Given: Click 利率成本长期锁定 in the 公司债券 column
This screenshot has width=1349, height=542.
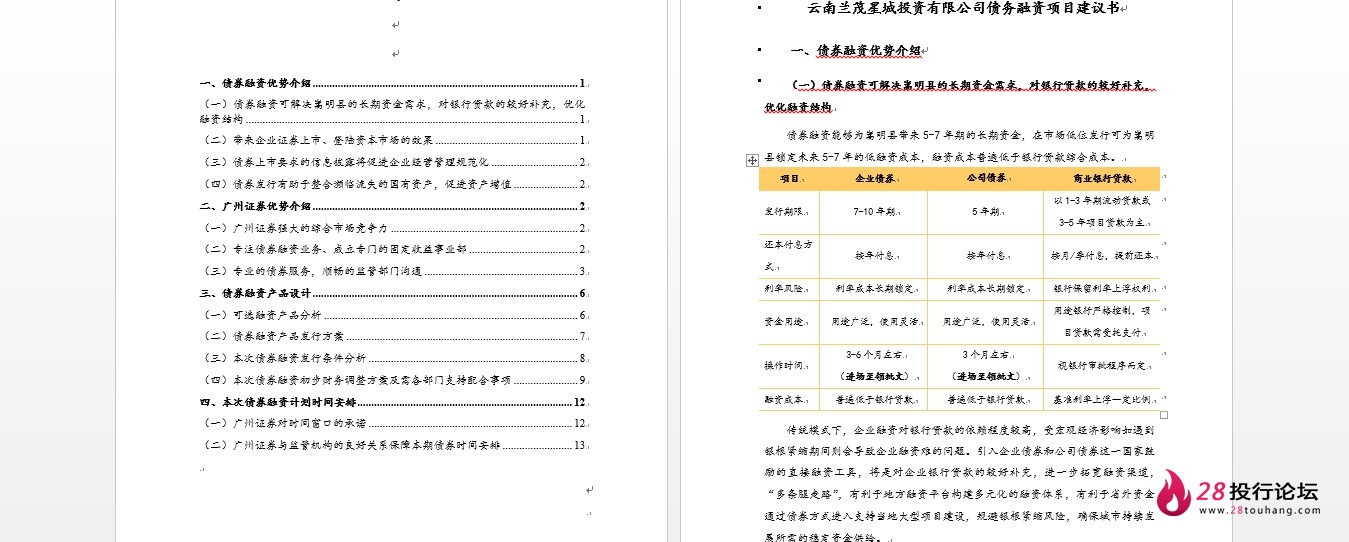Looking at the screenshot, I should pos(985,289).
